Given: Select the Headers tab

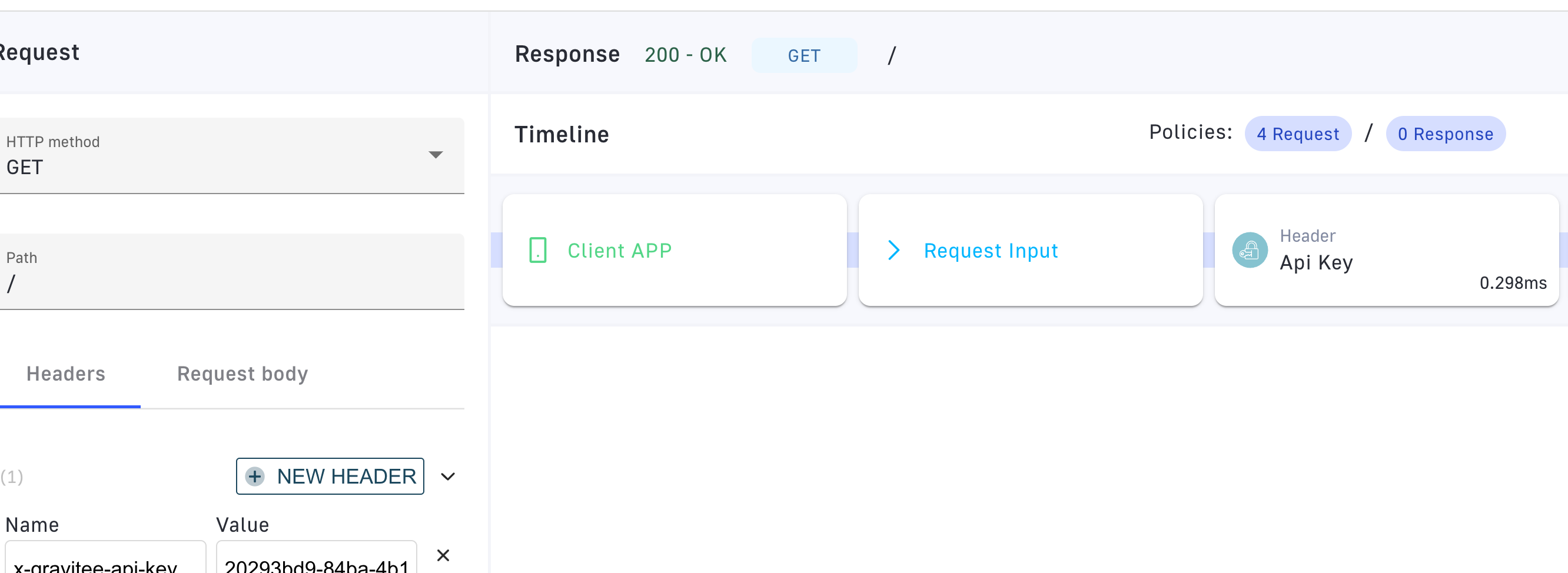Looking at the screenshot, I should pyautogui.click(x=65, y=374).
